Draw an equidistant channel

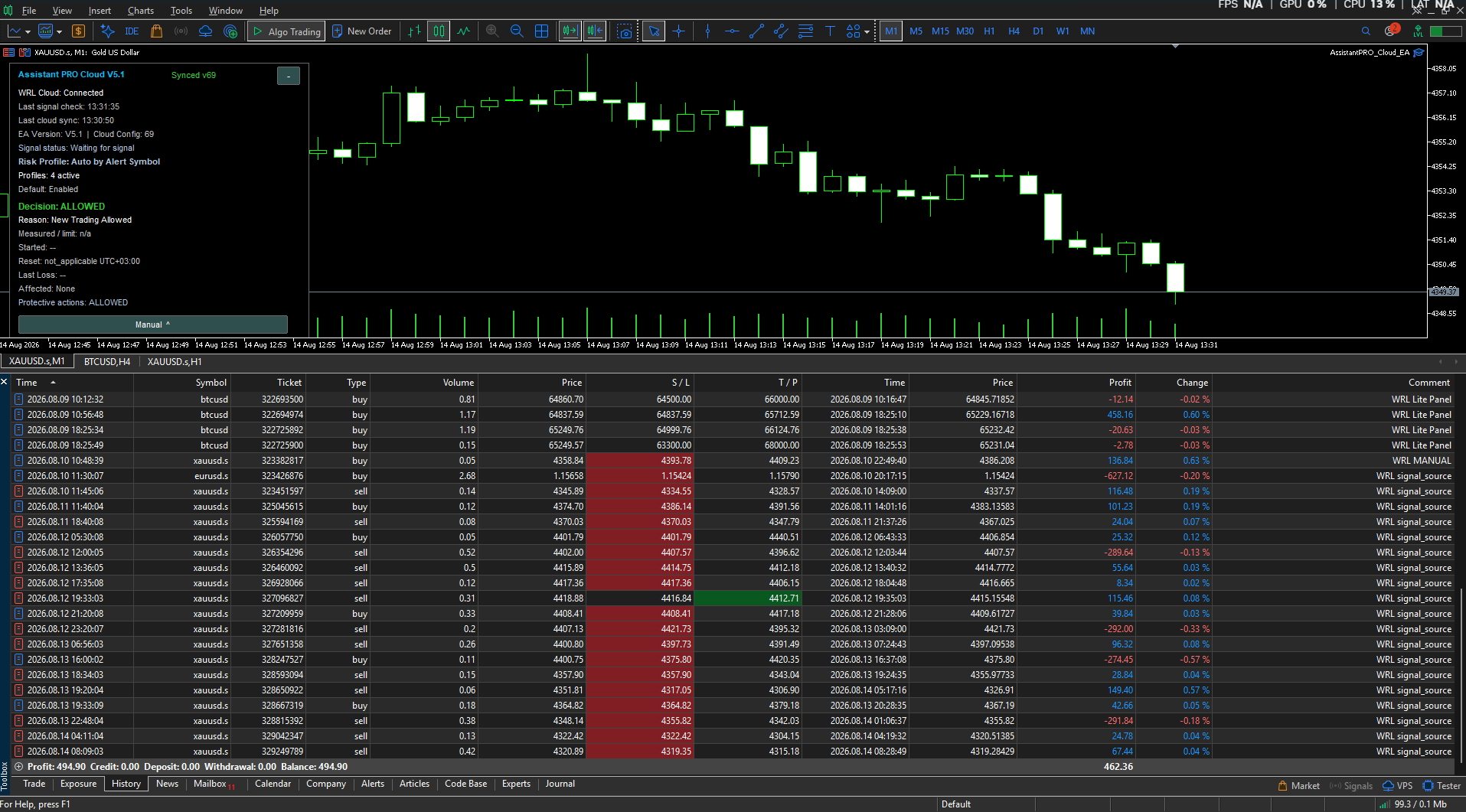pos(781,31)
